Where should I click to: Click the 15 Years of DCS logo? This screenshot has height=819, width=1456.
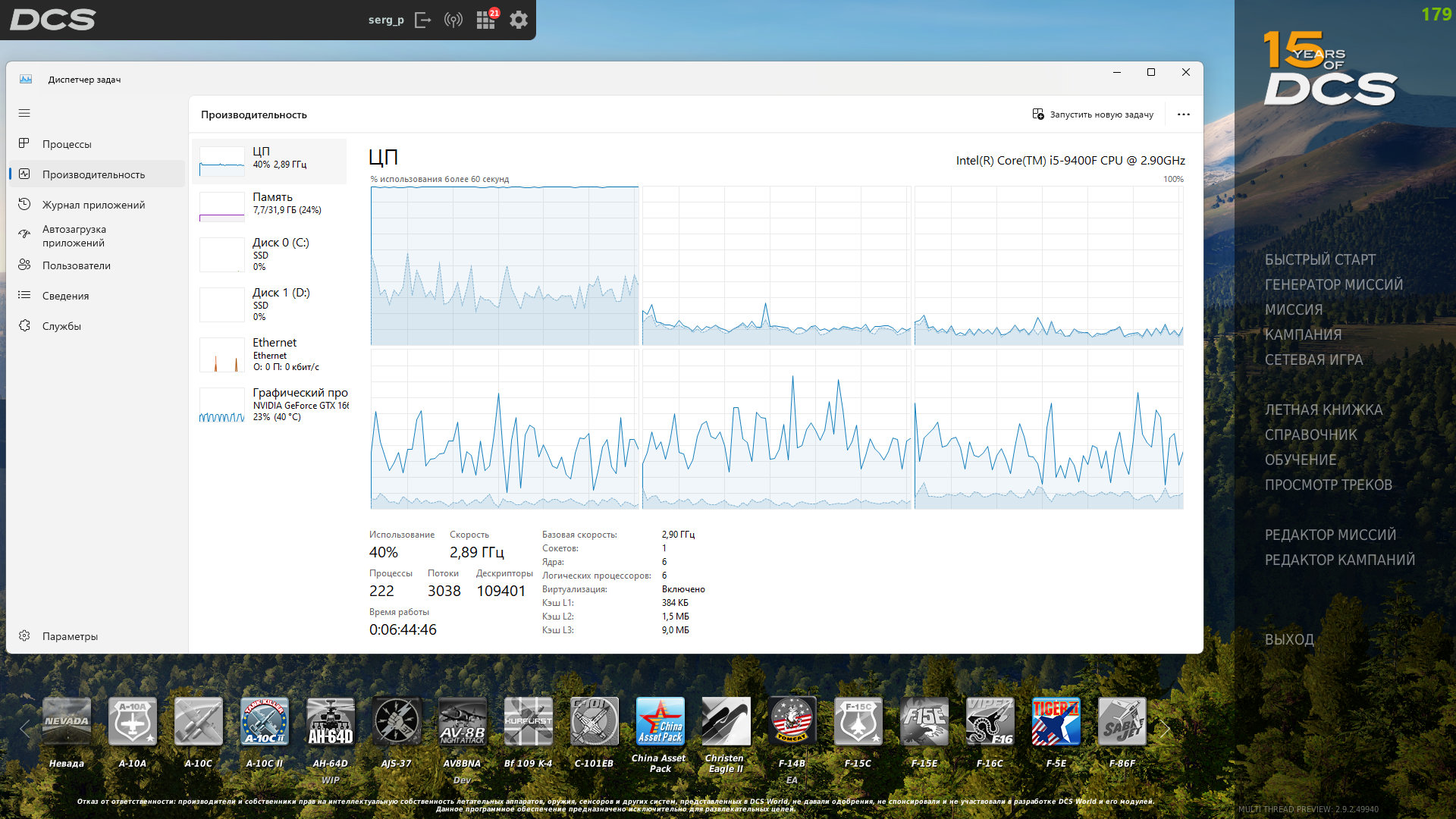coord(1330,67)
